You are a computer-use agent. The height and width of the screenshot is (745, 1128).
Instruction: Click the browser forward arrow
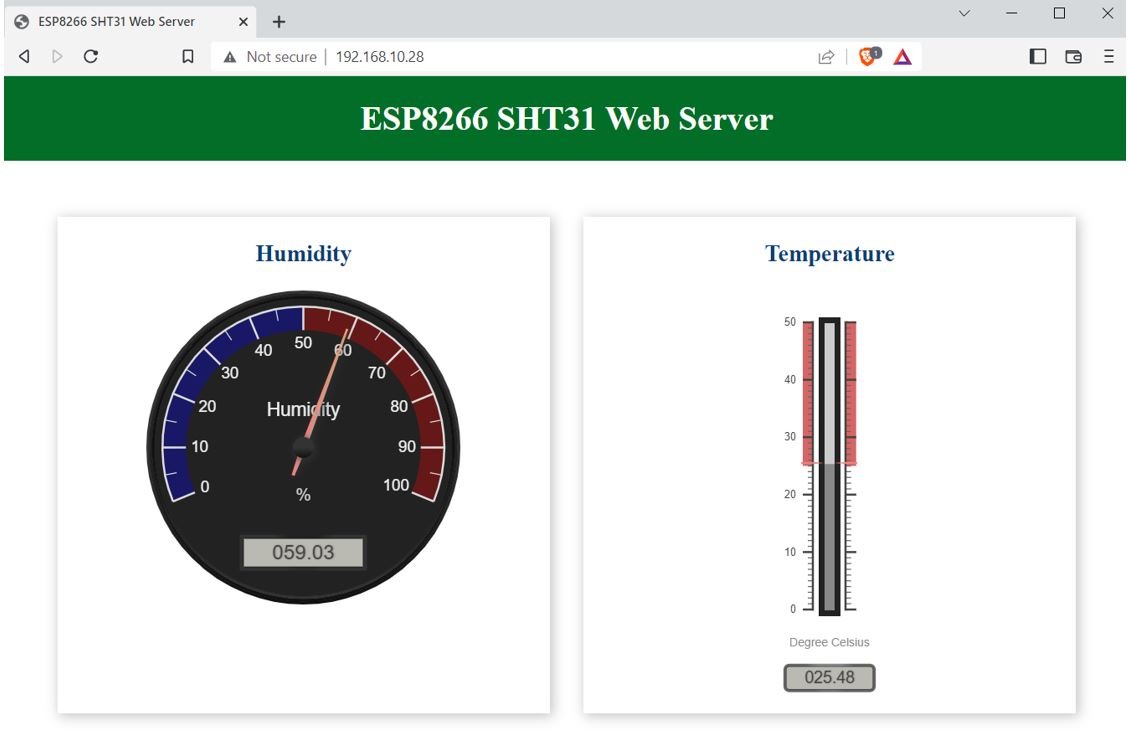click(58, 56)
